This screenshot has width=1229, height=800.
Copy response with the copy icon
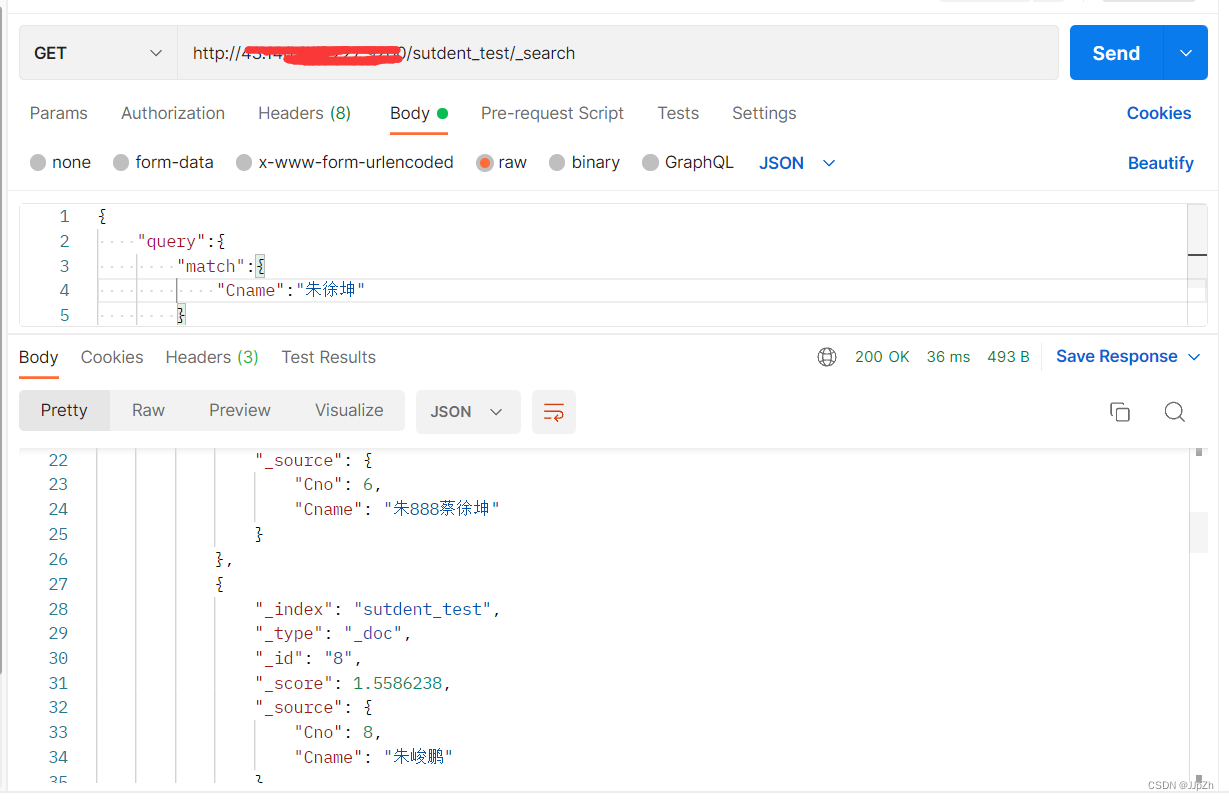tap(1120, 412)
